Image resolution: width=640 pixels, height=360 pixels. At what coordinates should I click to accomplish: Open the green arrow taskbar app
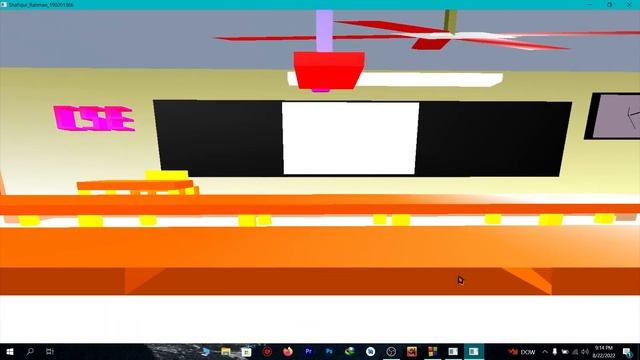(x=350, y=351)
